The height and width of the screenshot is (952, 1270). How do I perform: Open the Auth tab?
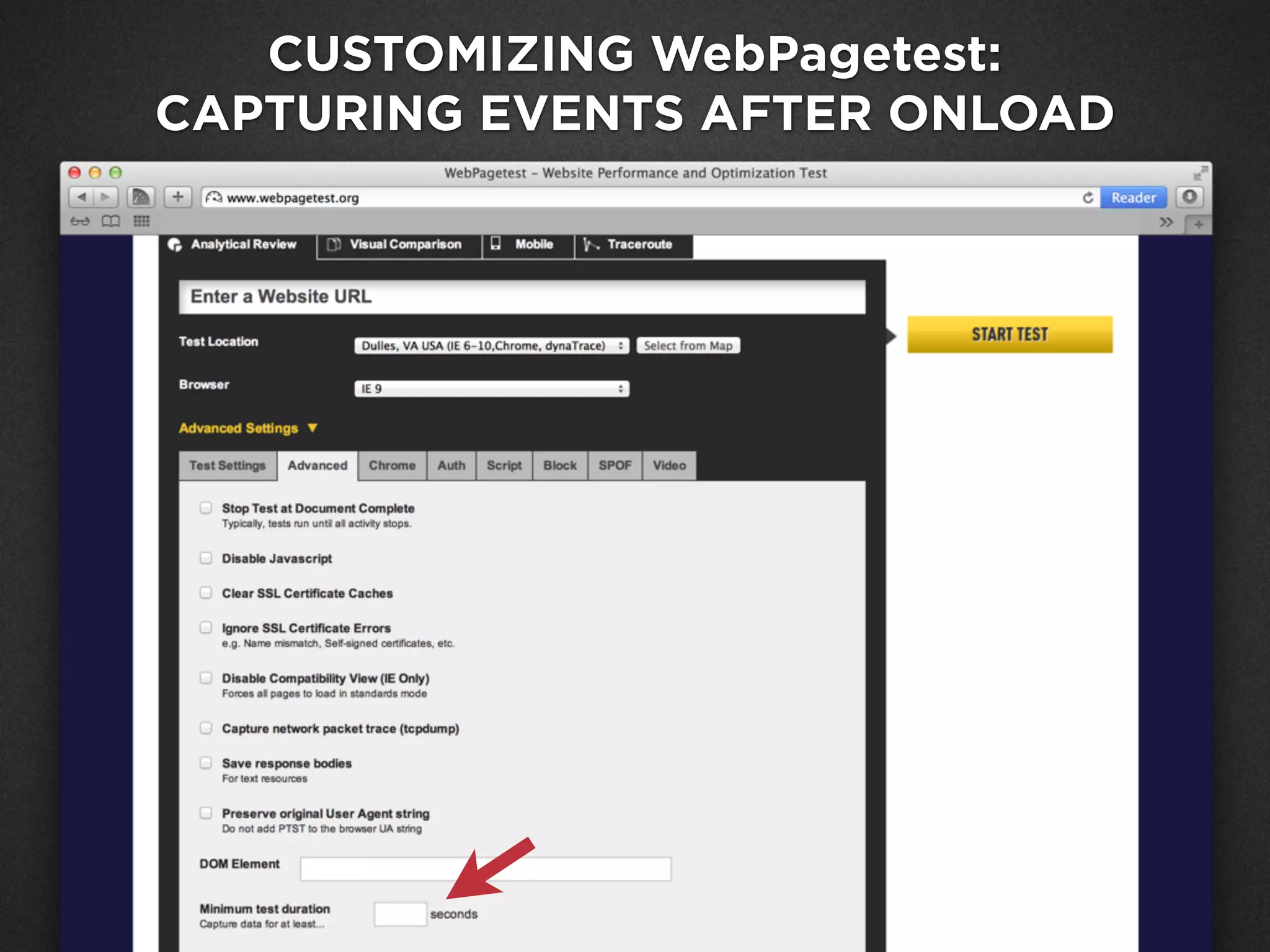click(451, 465)
